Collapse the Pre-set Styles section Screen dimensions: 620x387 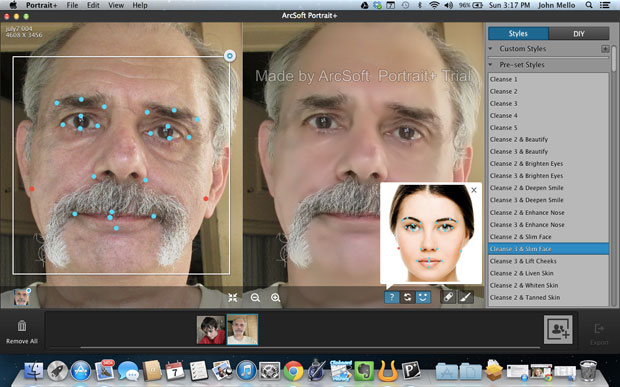coord(491,64)
